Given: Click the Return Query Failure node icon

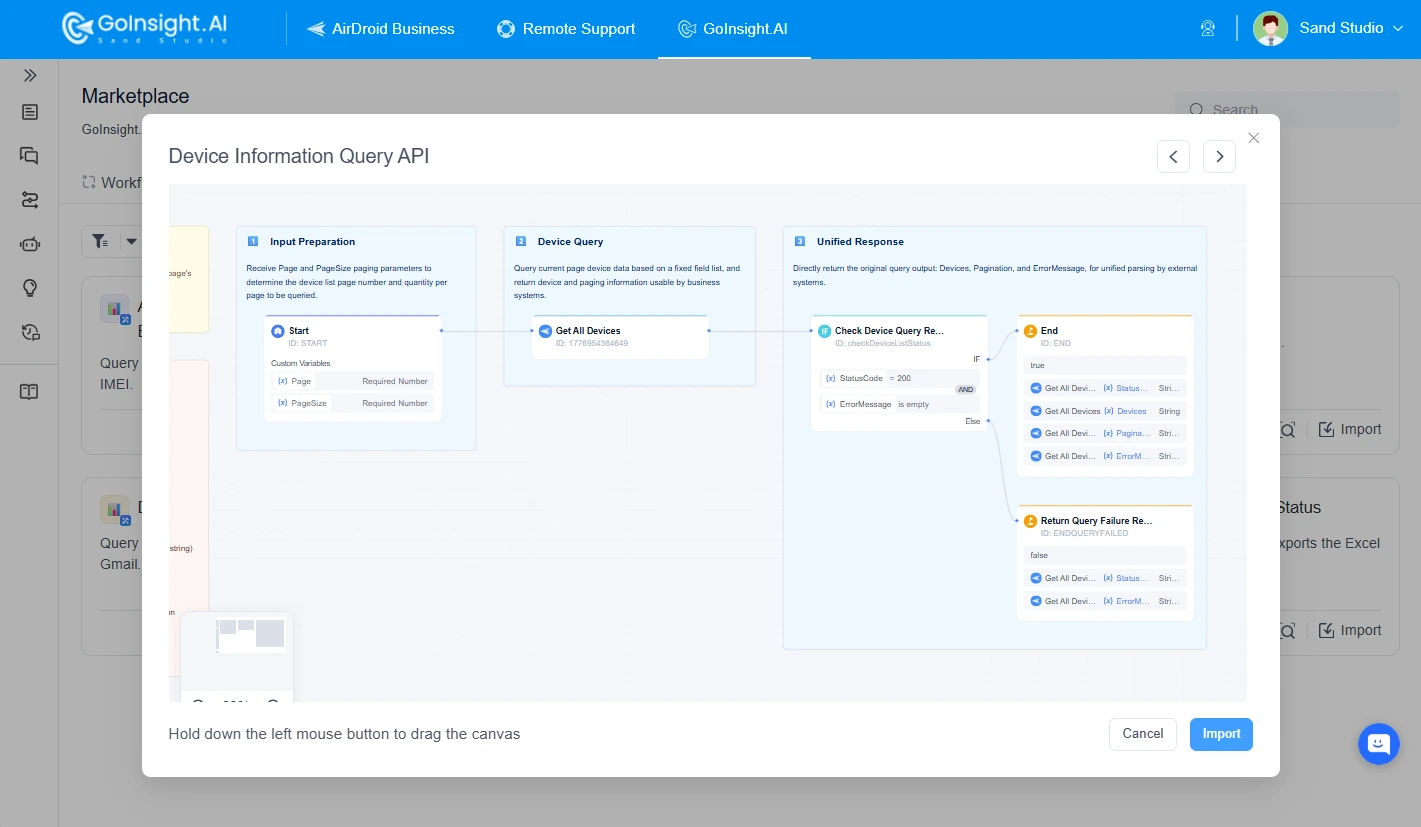Looking at the screenshot, I should point(1030,521).
